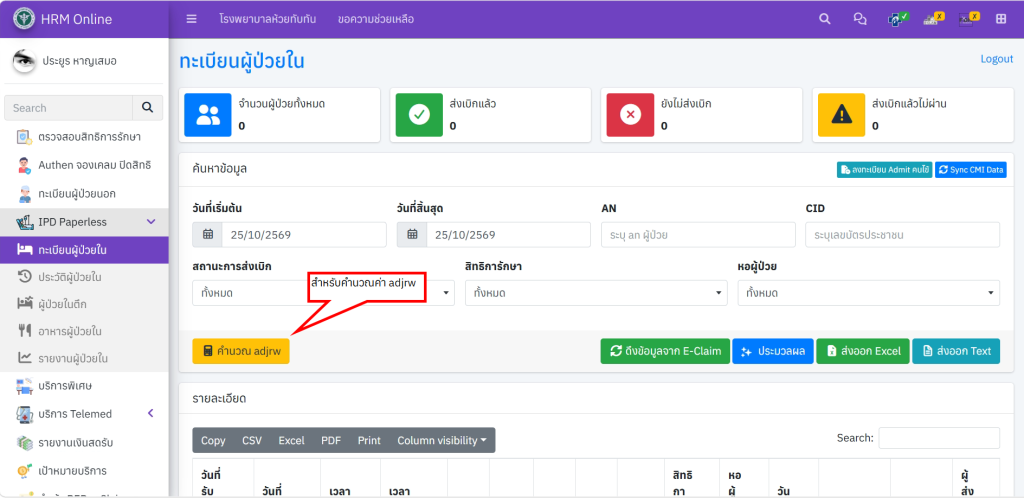Click the red X card icon
The height and width of the screenshot is (499, 1024).
click(630, 115)
